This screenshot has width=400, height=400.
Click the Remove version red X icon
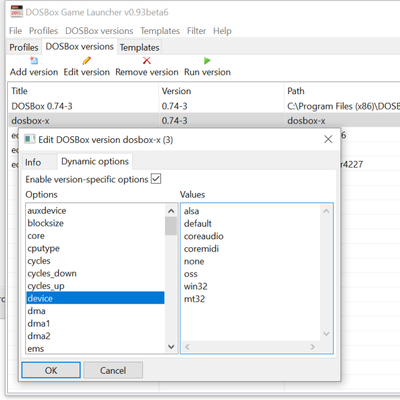[147, 61]
